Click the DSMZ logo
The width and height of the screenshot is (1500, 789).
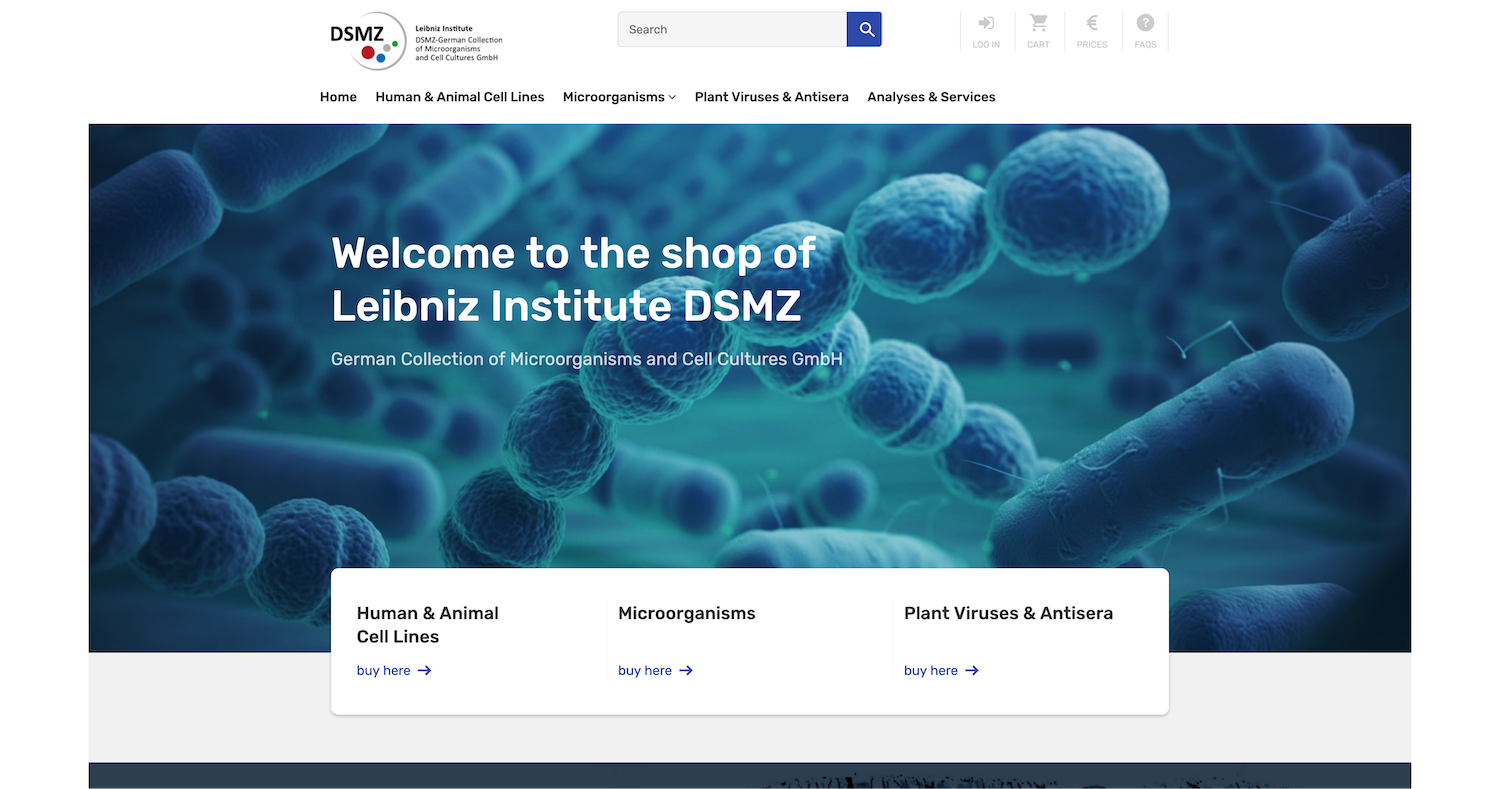(x=416, y=41)
